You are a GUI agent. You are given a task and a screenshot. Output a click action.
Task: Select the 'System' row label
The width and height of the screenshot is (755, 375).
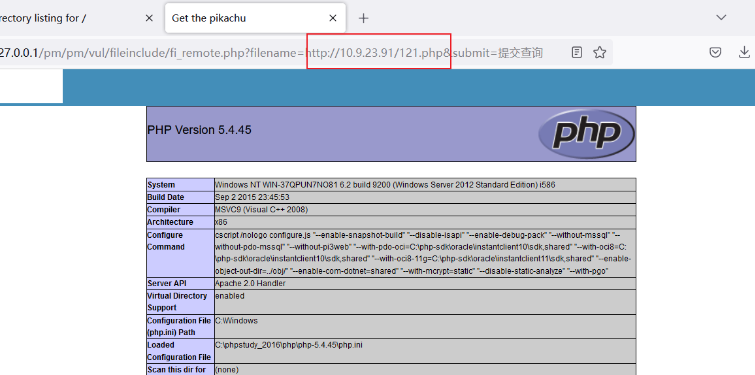161,185
